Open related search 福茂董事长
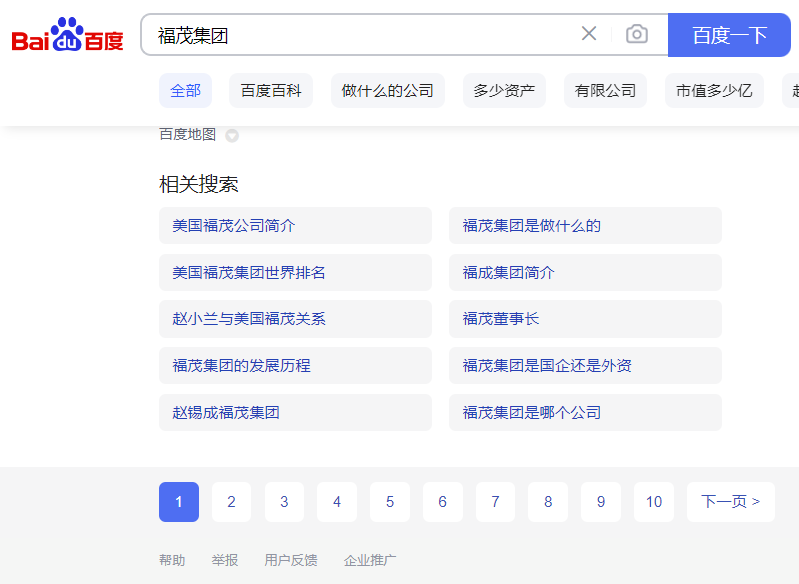799x584 pixels. tap(585, 319)
